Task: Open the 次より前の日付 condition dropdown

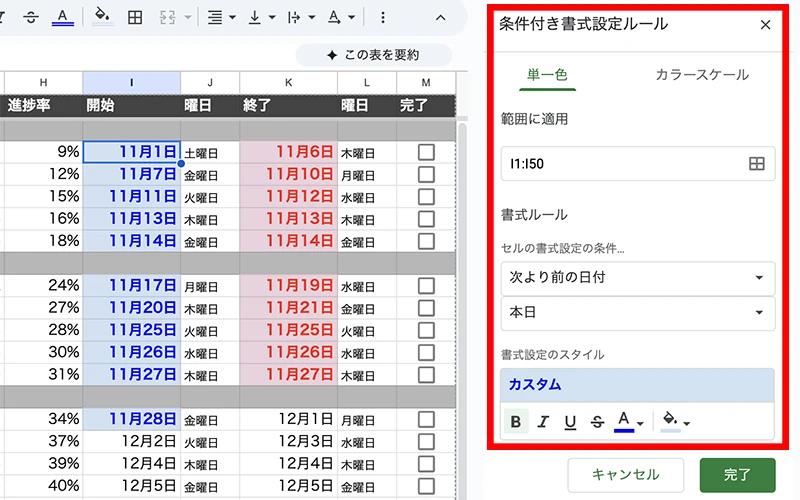Action: pyautogui.click(x=637, y=277)
